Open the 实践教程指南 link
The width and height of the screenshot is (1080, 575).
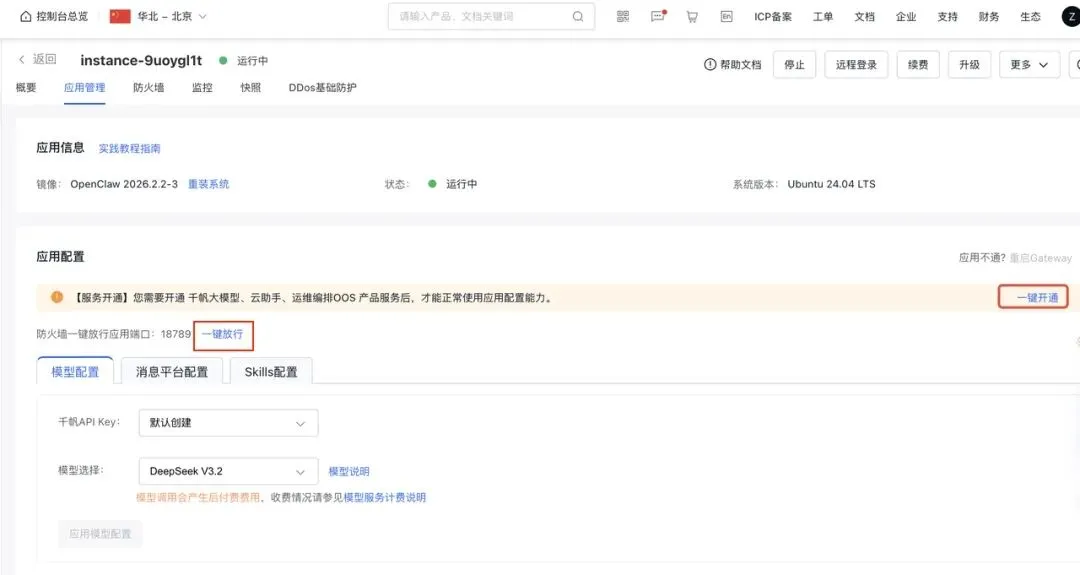(129, 148)
